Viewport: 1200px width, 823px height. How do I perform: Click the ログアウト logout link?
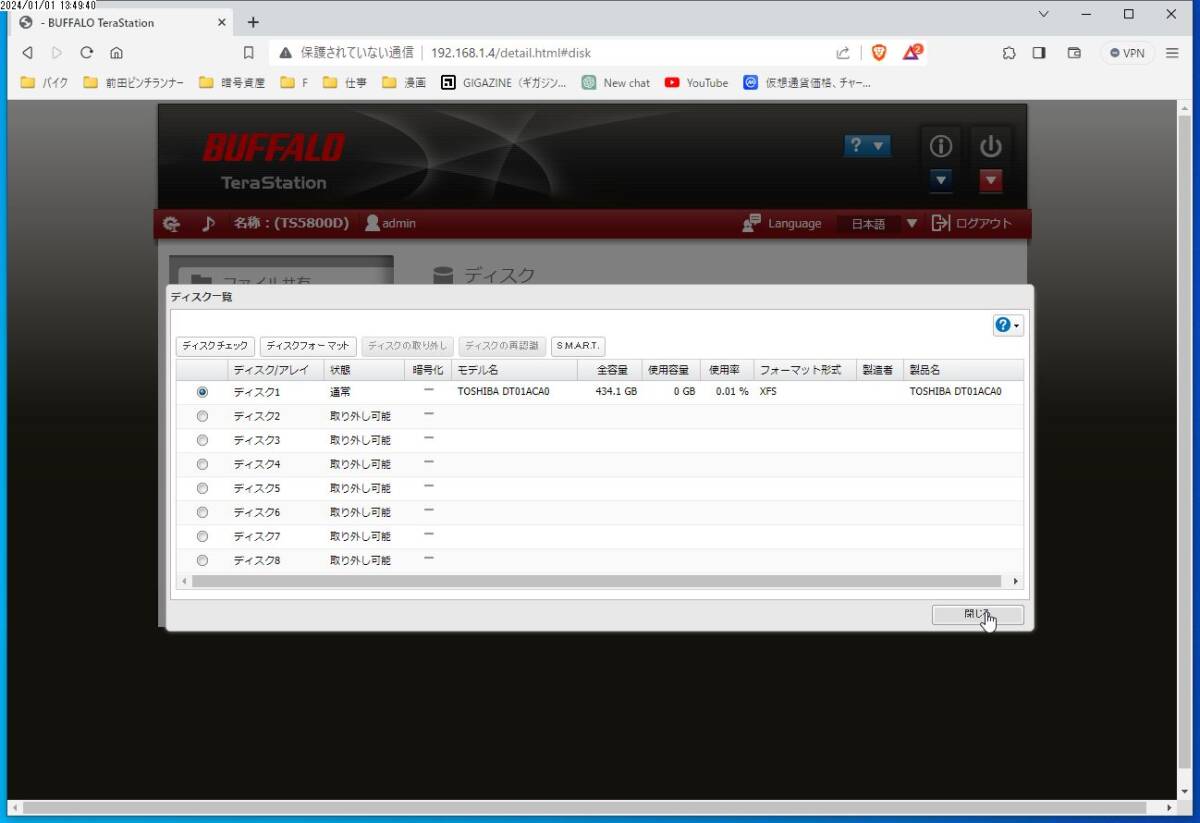click(x=972, y=224)
